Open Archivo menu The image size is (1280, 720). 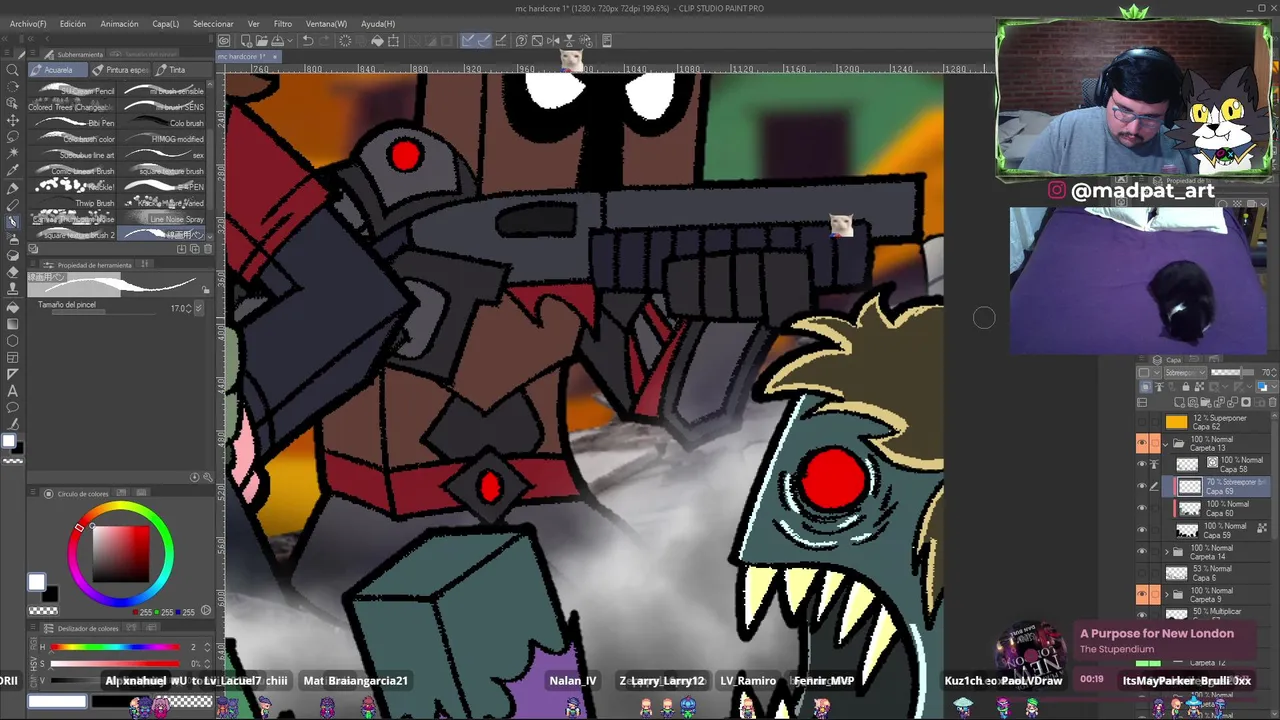28,23
